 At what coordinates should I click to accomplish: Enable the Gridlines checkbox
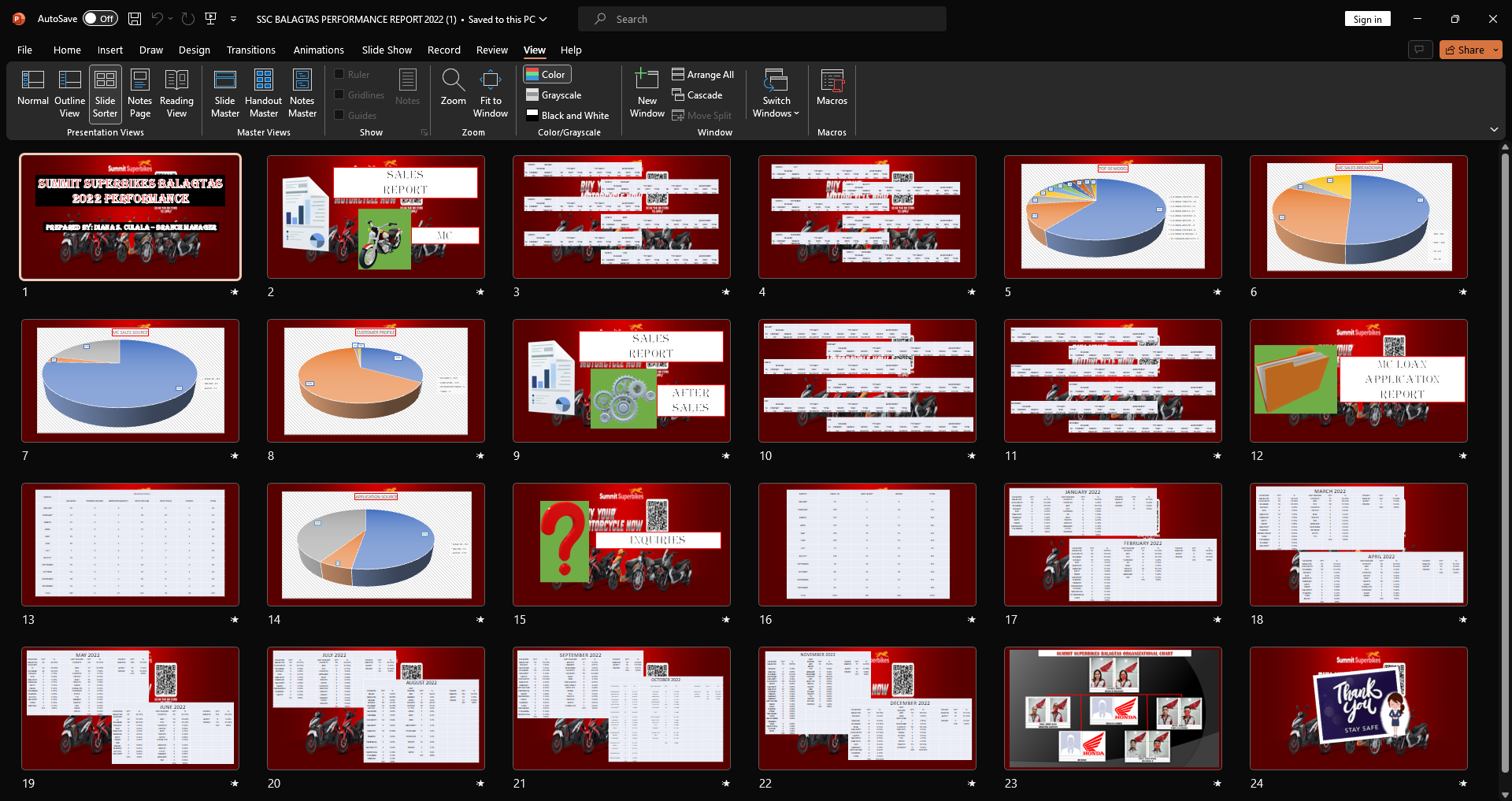click(x=339, y=95)
